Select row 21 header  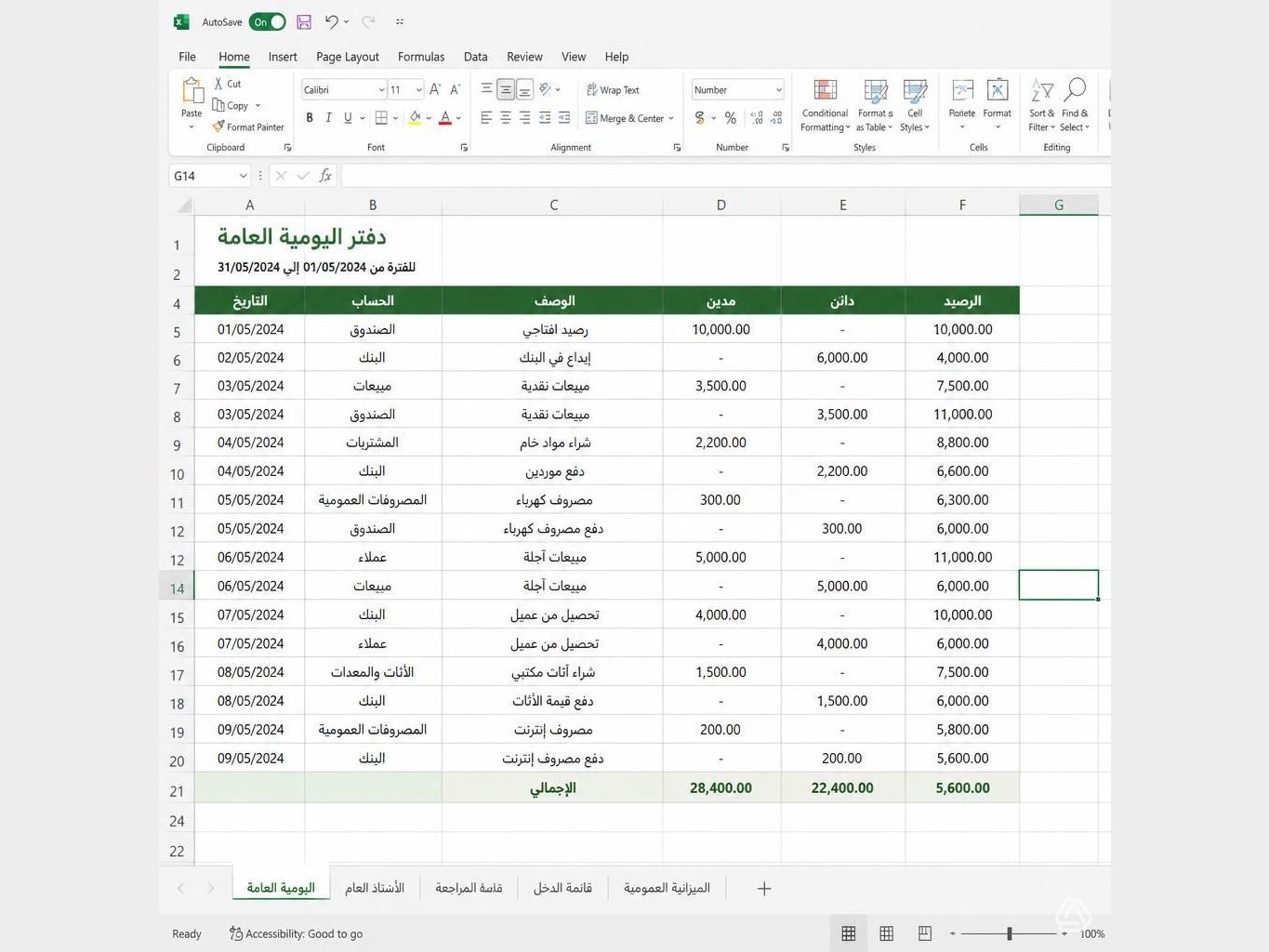click(177, 790)
